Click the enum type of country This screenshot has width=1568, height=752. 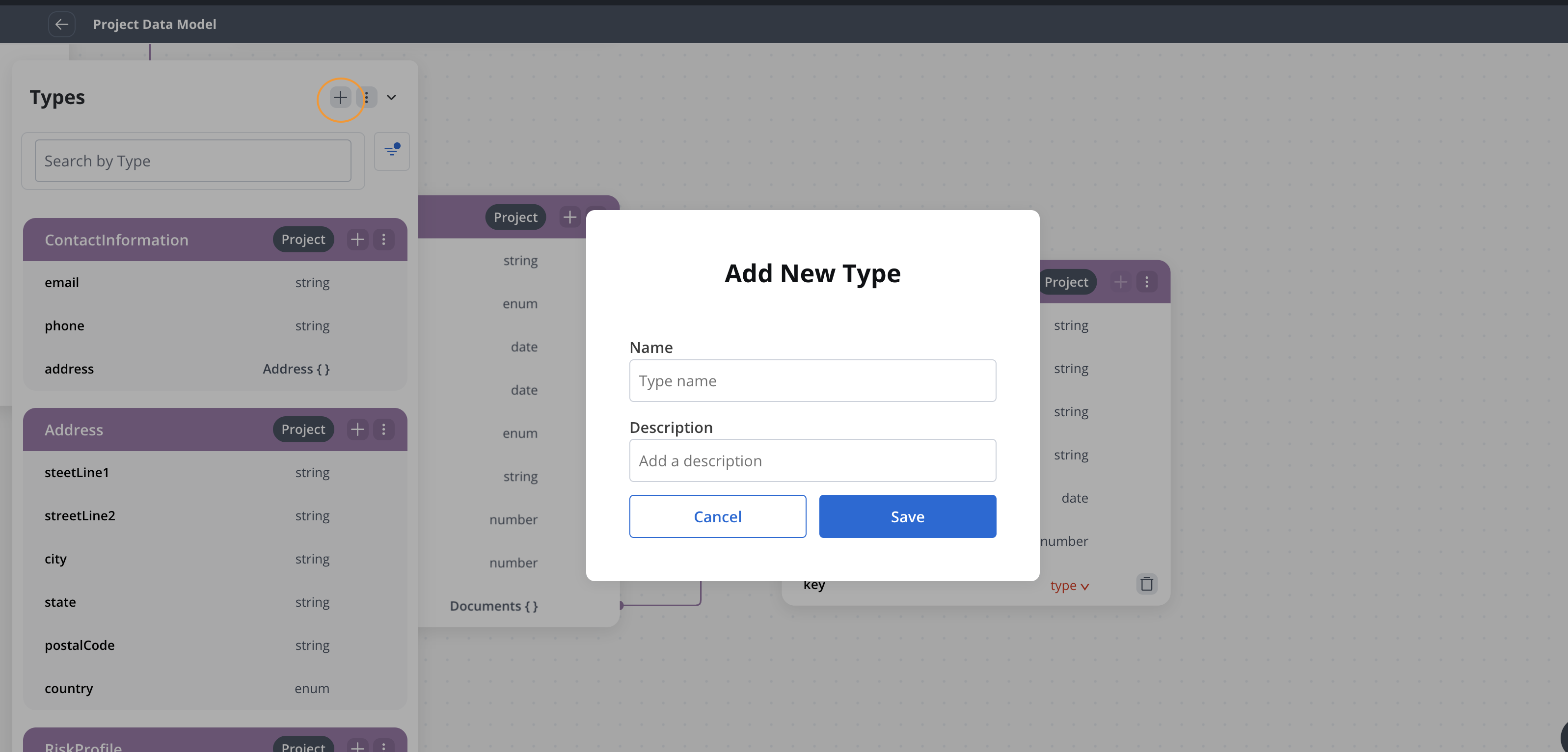point(312,689)
